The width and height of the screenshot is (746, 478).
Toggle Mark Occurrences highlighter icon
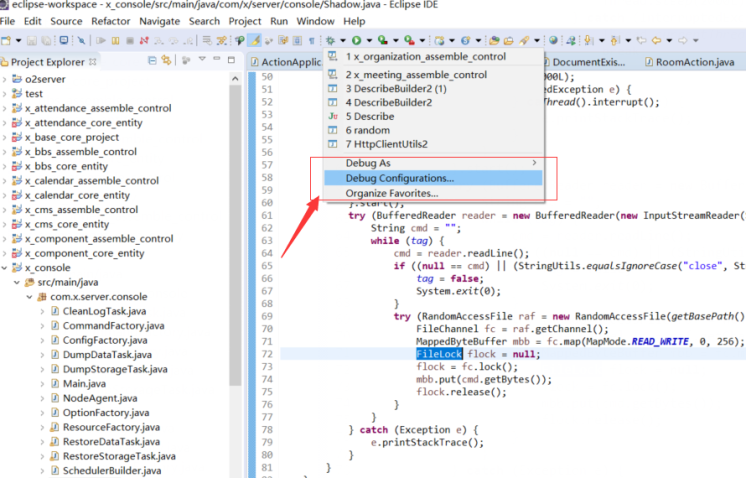[255, 41]
